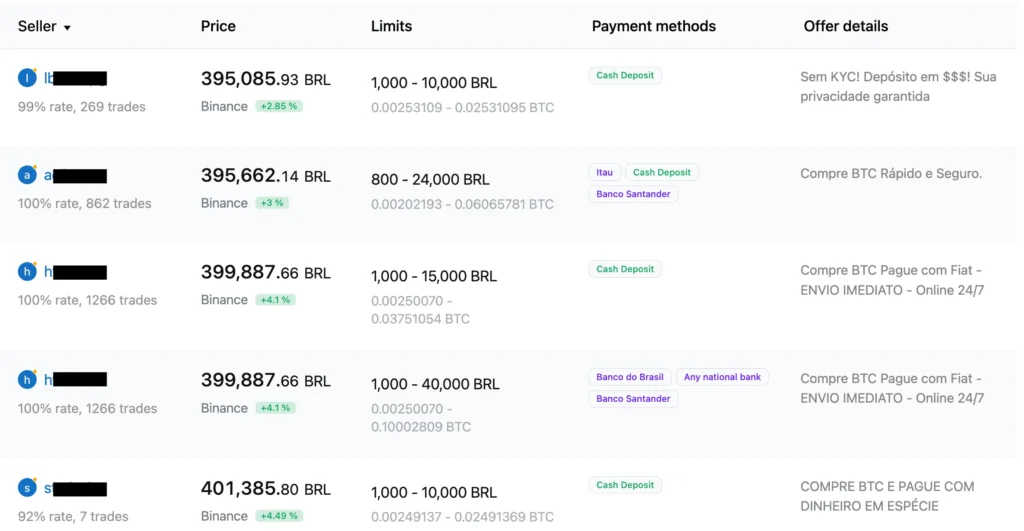Select the 800 - 24,000 BRL limit
This screenshot has width=1024, height=531.
(430, 180)
